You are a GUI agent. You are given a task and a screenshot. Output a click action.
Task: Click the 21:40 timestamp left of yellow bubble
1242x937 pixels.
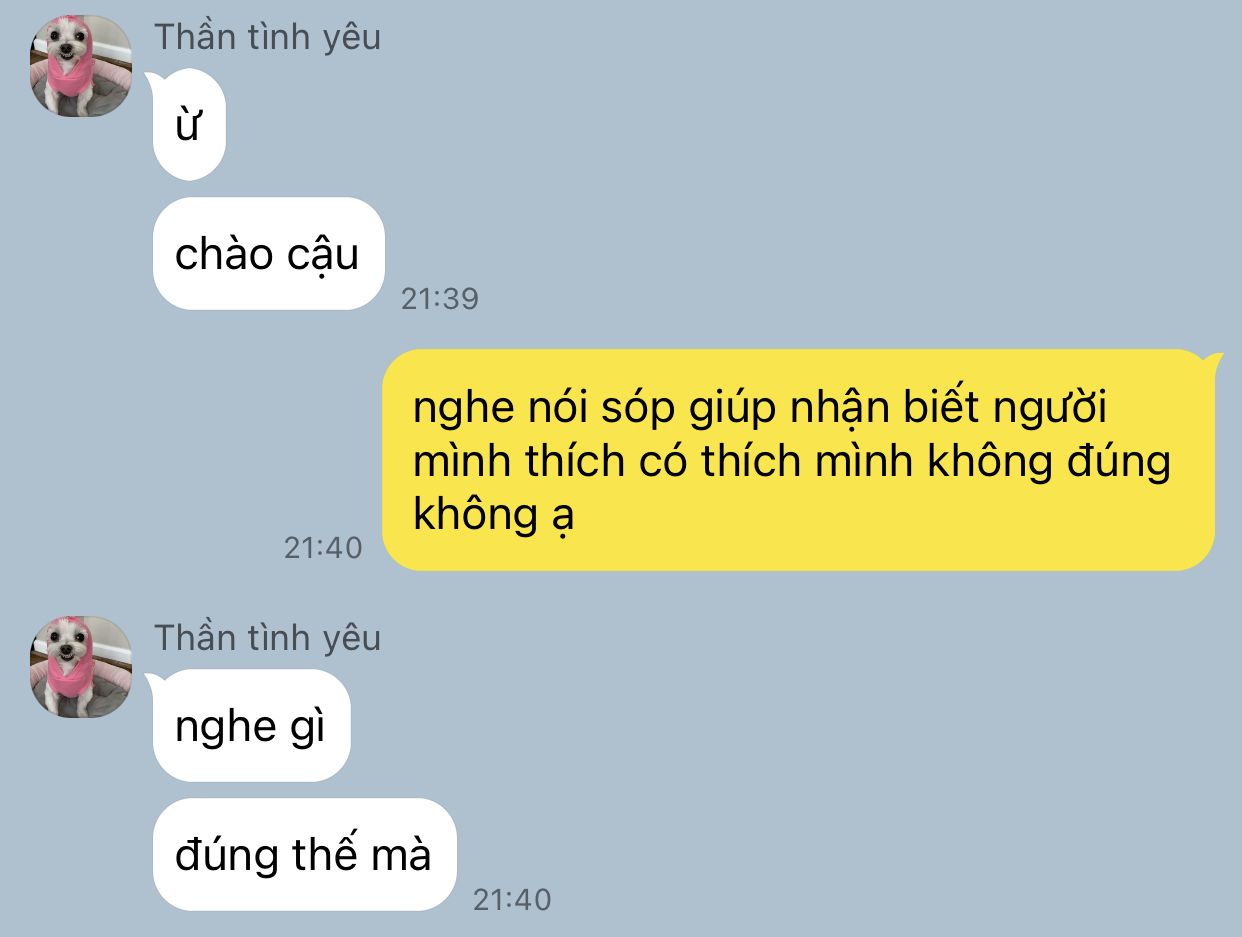[x=323, y=547]
